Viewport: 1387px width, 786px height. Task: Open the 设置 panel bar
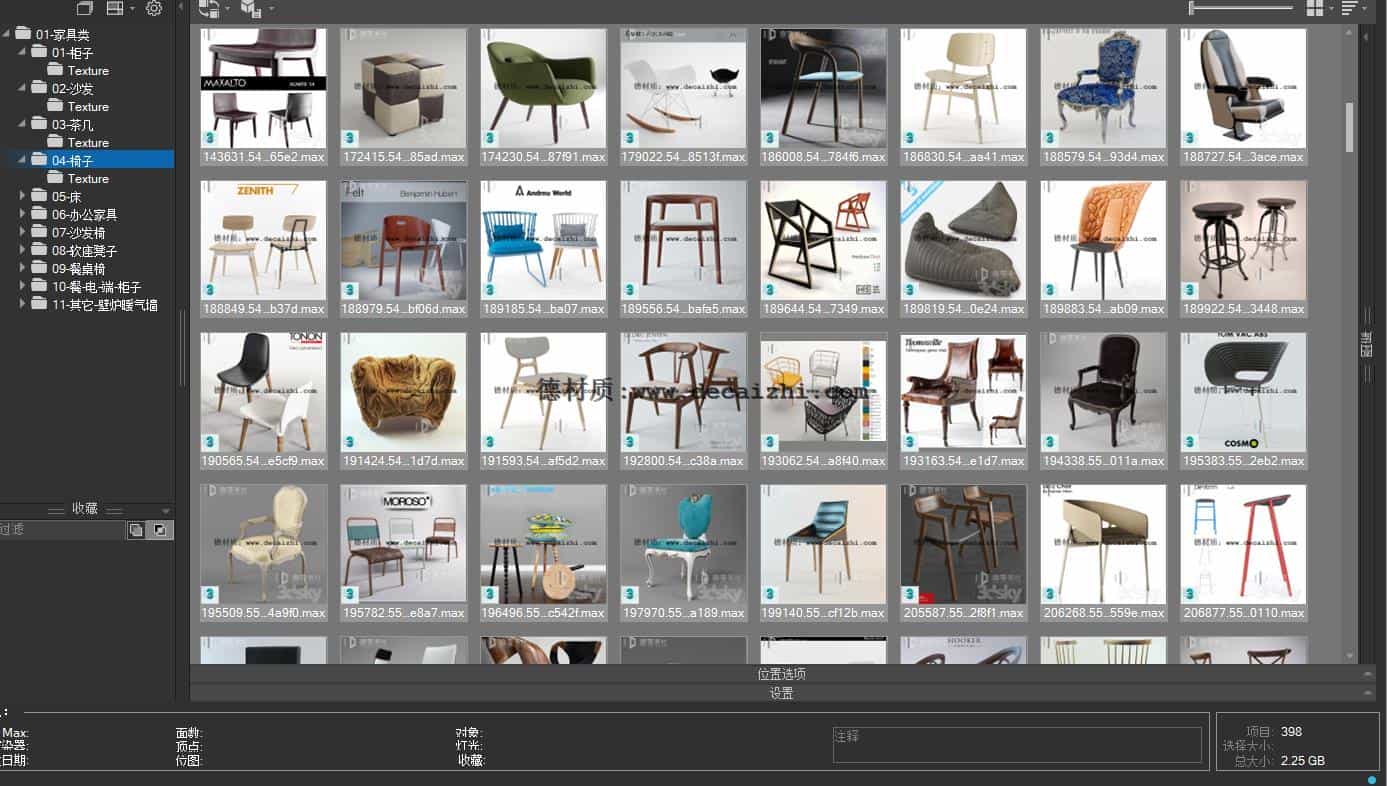point(781,693)
